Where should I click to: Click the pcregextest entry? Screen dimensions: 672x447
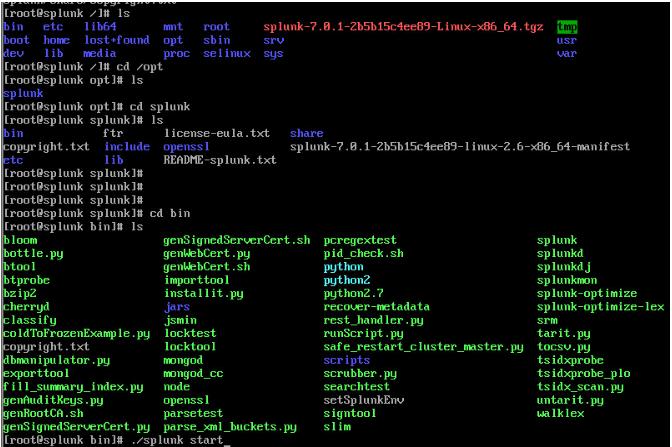tap(360, 240)
